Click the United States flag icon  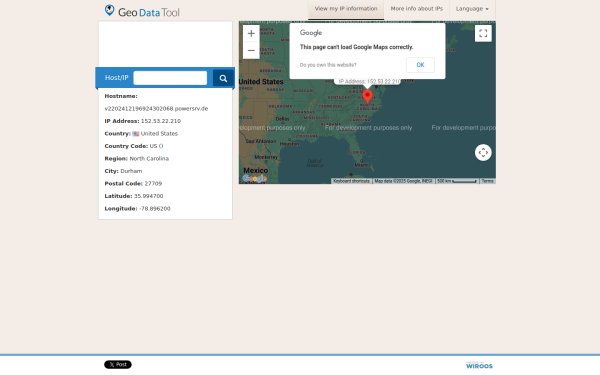pos(135,134)
